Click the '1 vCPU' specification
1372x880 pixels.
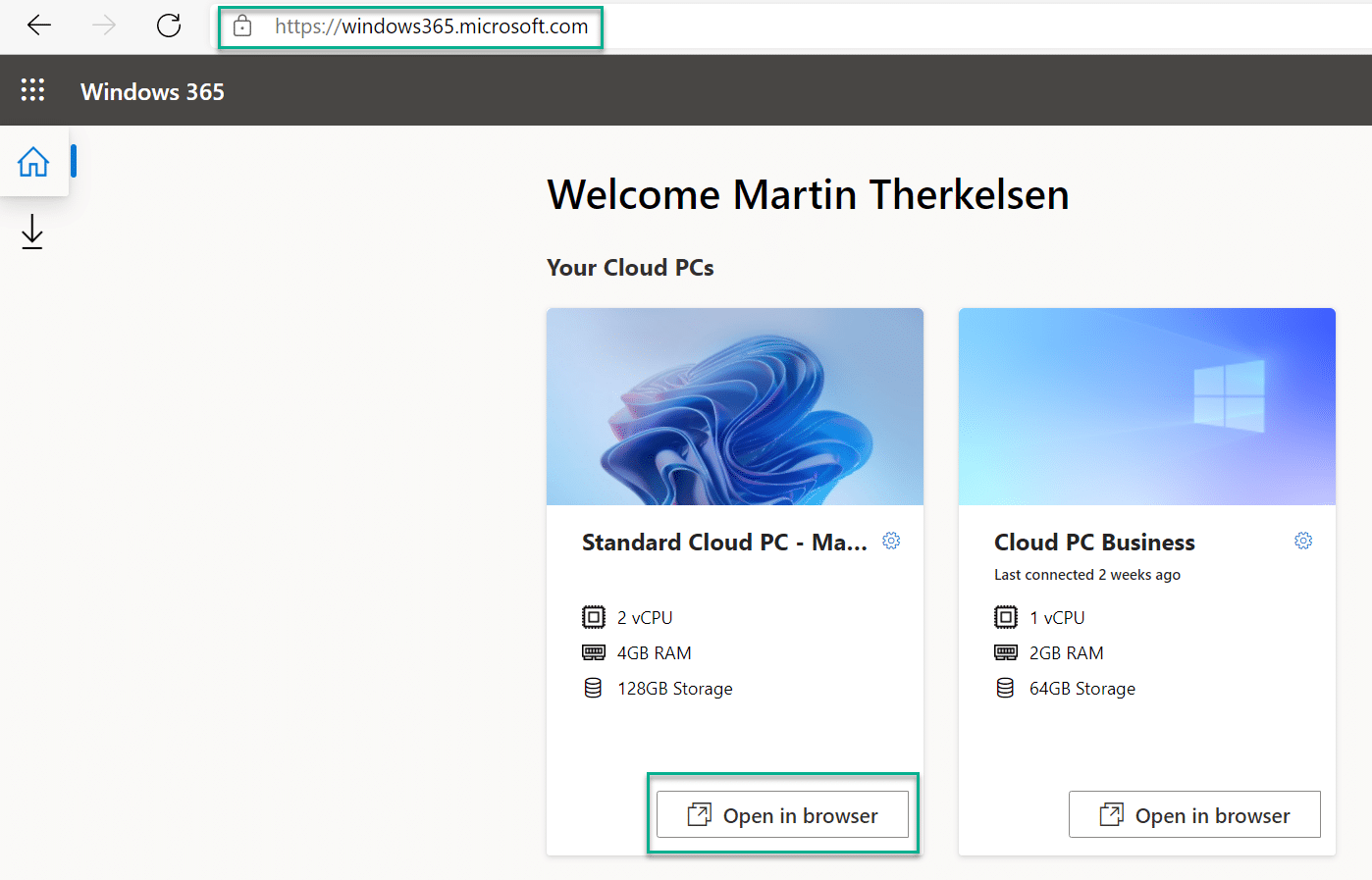point(1057,618)
